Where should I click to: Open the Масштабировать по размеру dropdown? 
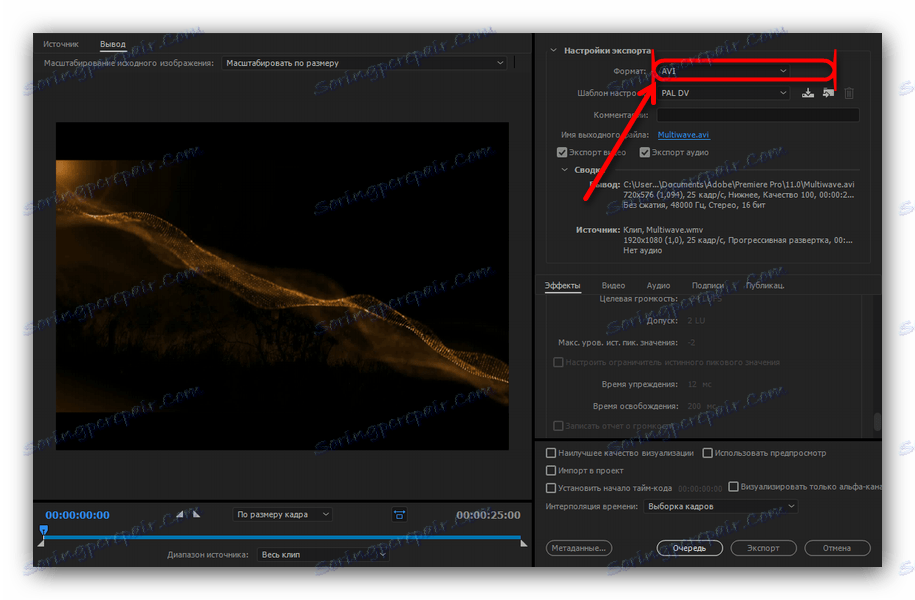364,63
